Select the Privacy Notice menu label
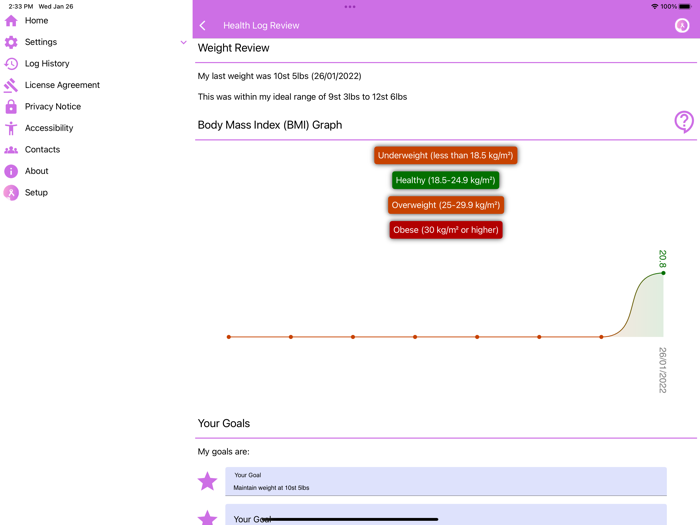700x525 pixels. (53, 106)
